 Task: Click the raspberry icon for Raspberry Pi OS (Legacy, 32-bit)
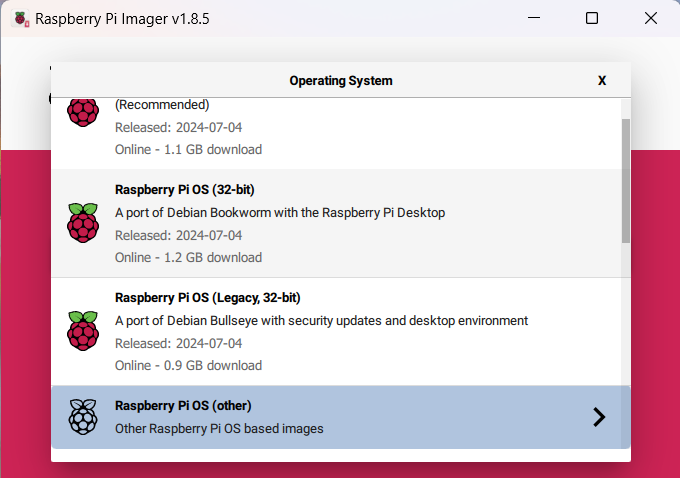83,331
